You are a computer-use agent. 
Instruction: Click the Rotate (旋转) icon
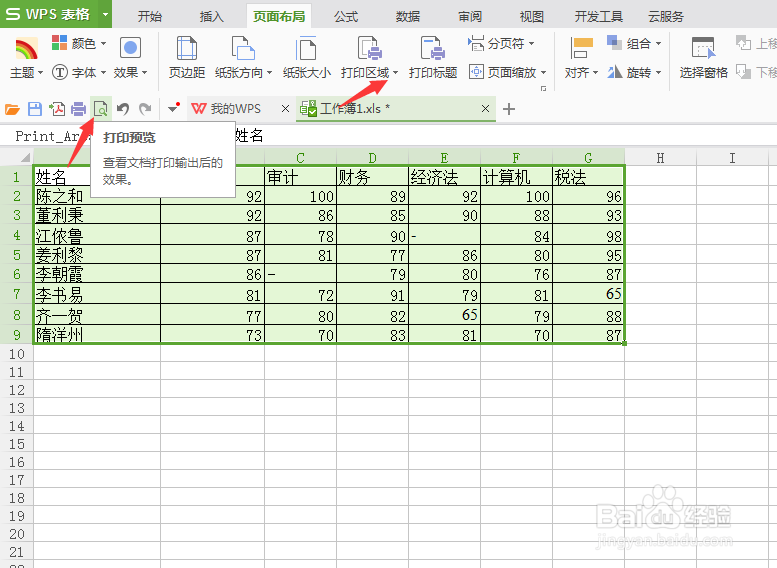pyautogui.click(x=614, y=72)
